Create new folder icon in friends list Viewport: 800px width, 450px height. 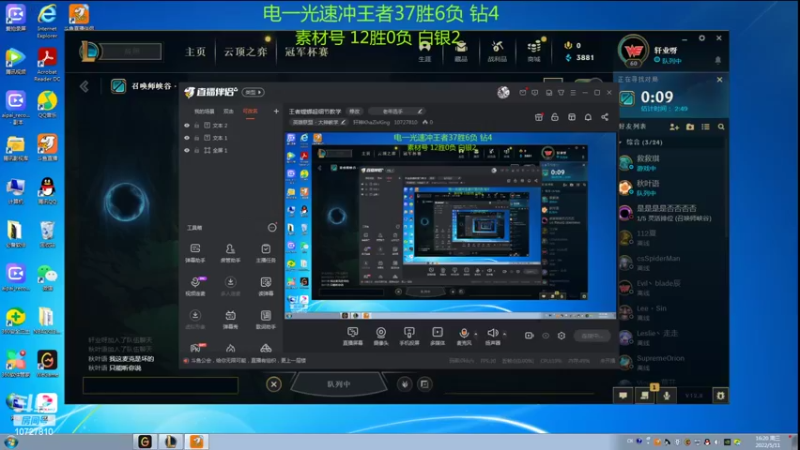point(690,127)
